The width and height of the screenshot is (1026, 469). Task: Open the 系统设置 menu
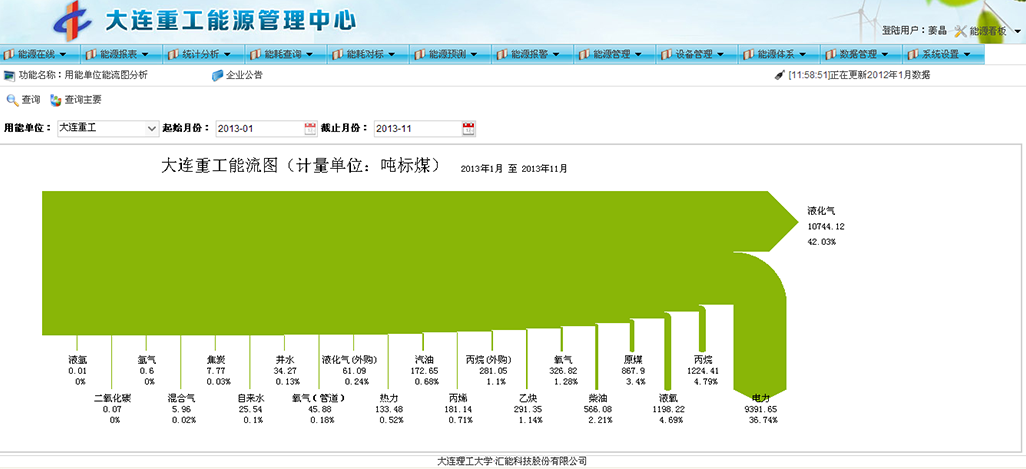946,54
